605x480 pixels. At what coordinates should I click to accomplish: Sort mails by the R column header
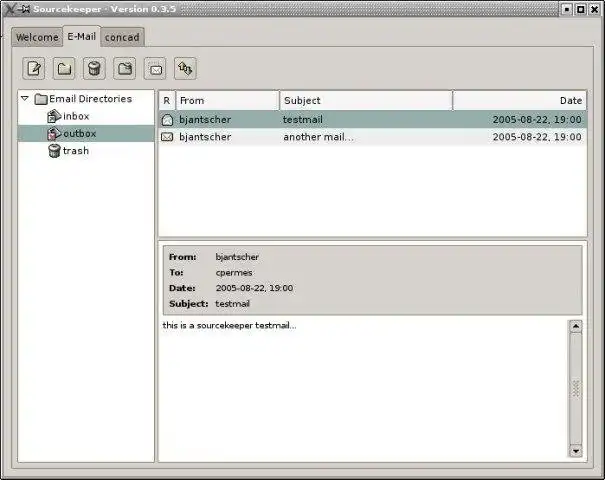pos(167,101)
